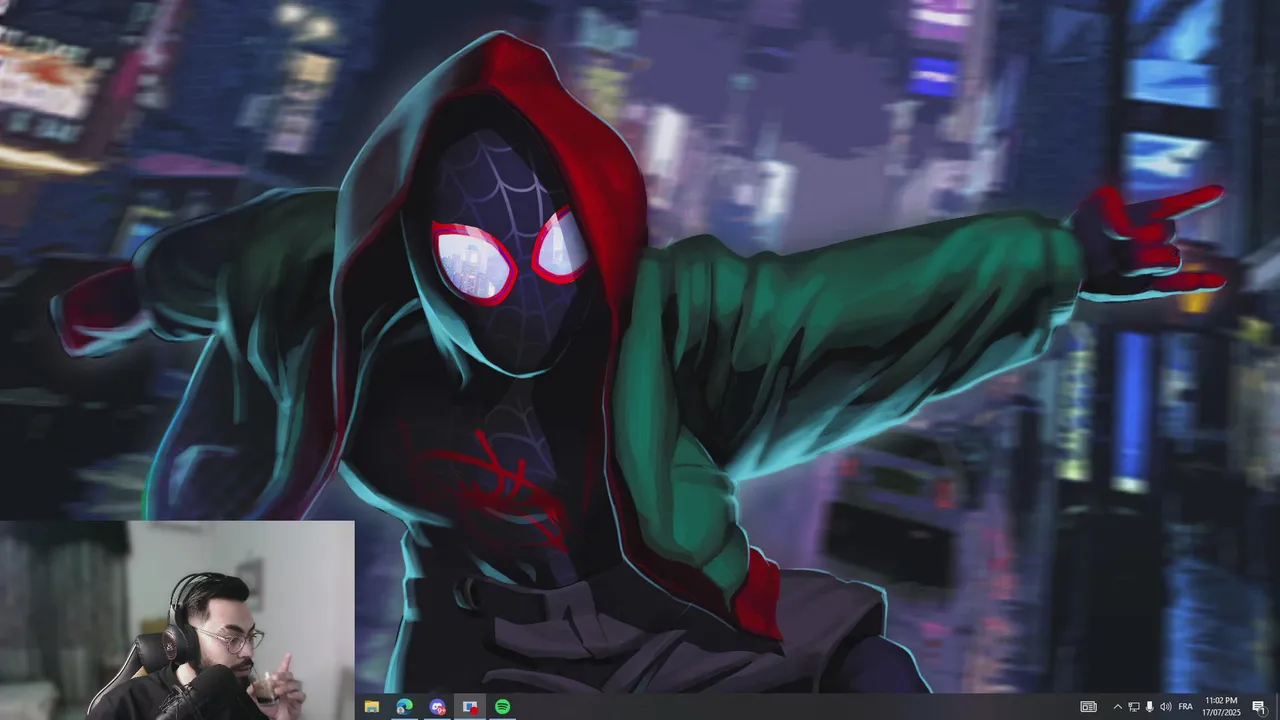The width and height of the screenshot is (1280, 720).
Task: Open the volume control tray icon
Action: 1165,707
